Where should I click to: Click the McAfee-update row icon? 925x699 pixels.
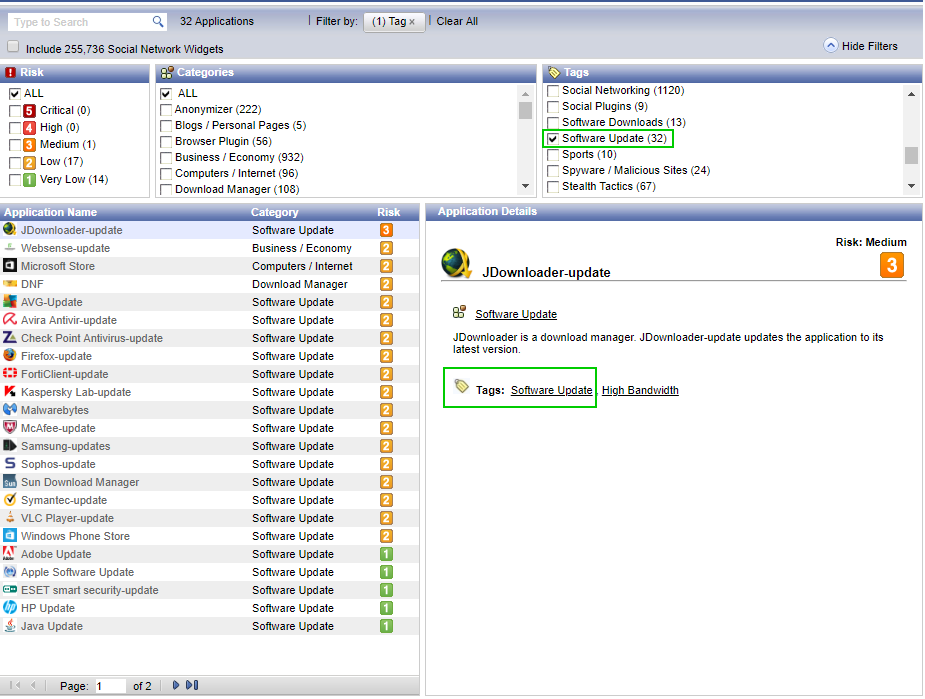pos(9,428)
